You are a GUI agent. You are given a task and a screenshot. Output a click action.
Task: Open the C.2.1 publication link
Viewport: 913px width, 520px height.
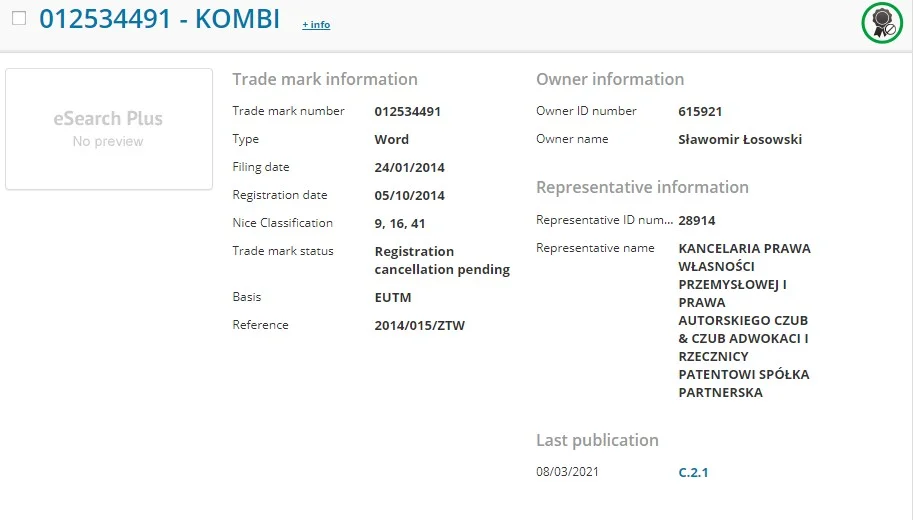coord(693,472)
